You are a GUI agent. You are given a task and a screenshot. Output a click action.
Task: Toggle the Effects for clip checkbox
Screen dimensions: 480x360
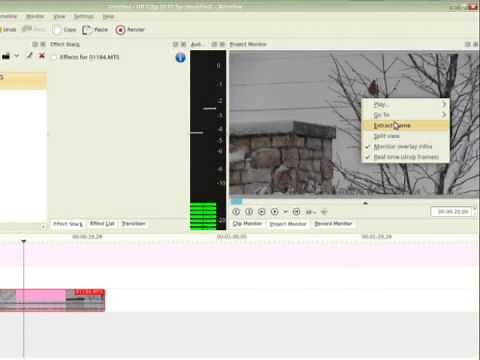pyautogui.click(x=54, y=57)
